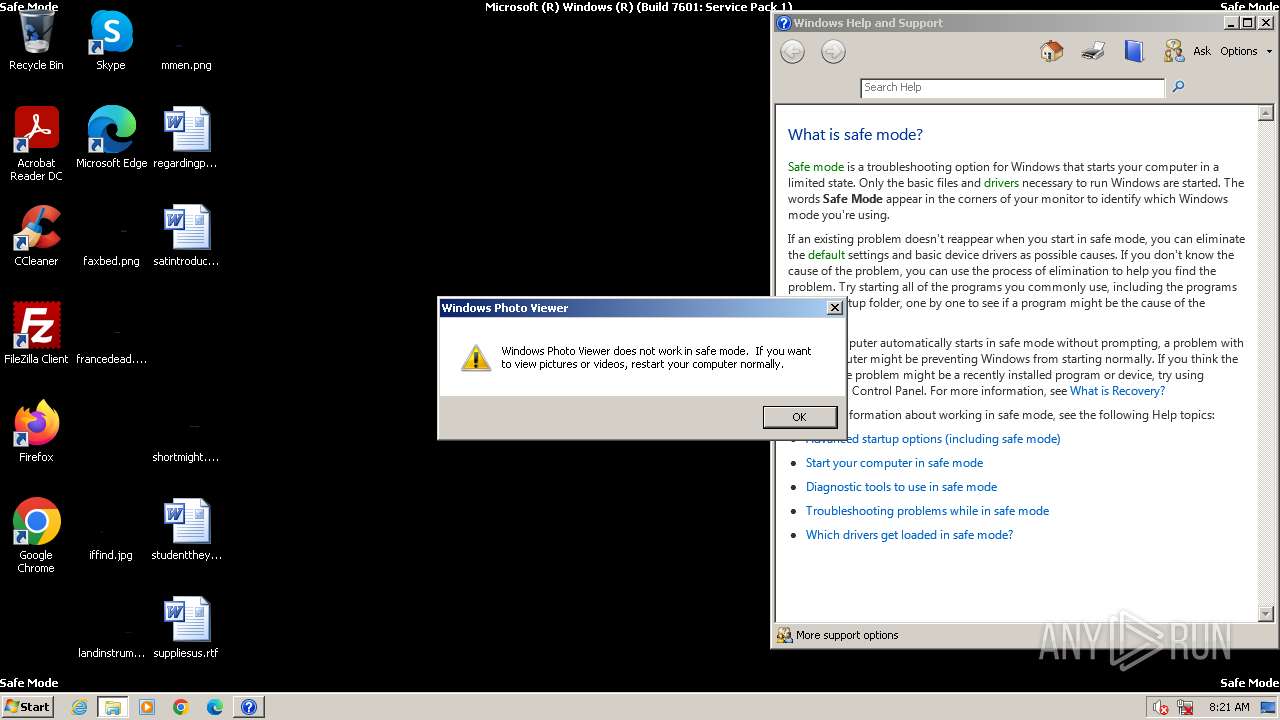The image size is (1280, 720).
Task: Open 'Diagnostic tools to use in safe mode'
Action: (901, 487)
